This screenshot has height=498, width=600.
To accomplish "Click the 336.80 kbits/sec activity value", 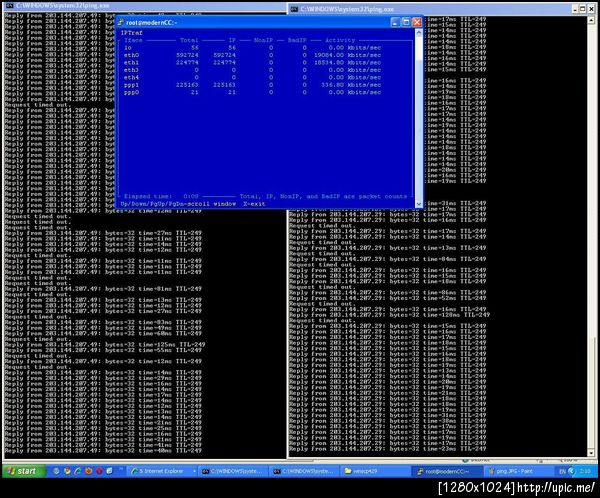I will [351, 85].
